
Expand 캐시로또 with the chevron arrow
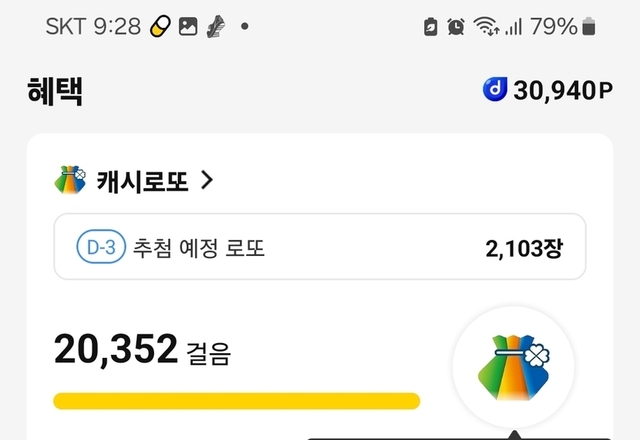[x=207, y=180]
